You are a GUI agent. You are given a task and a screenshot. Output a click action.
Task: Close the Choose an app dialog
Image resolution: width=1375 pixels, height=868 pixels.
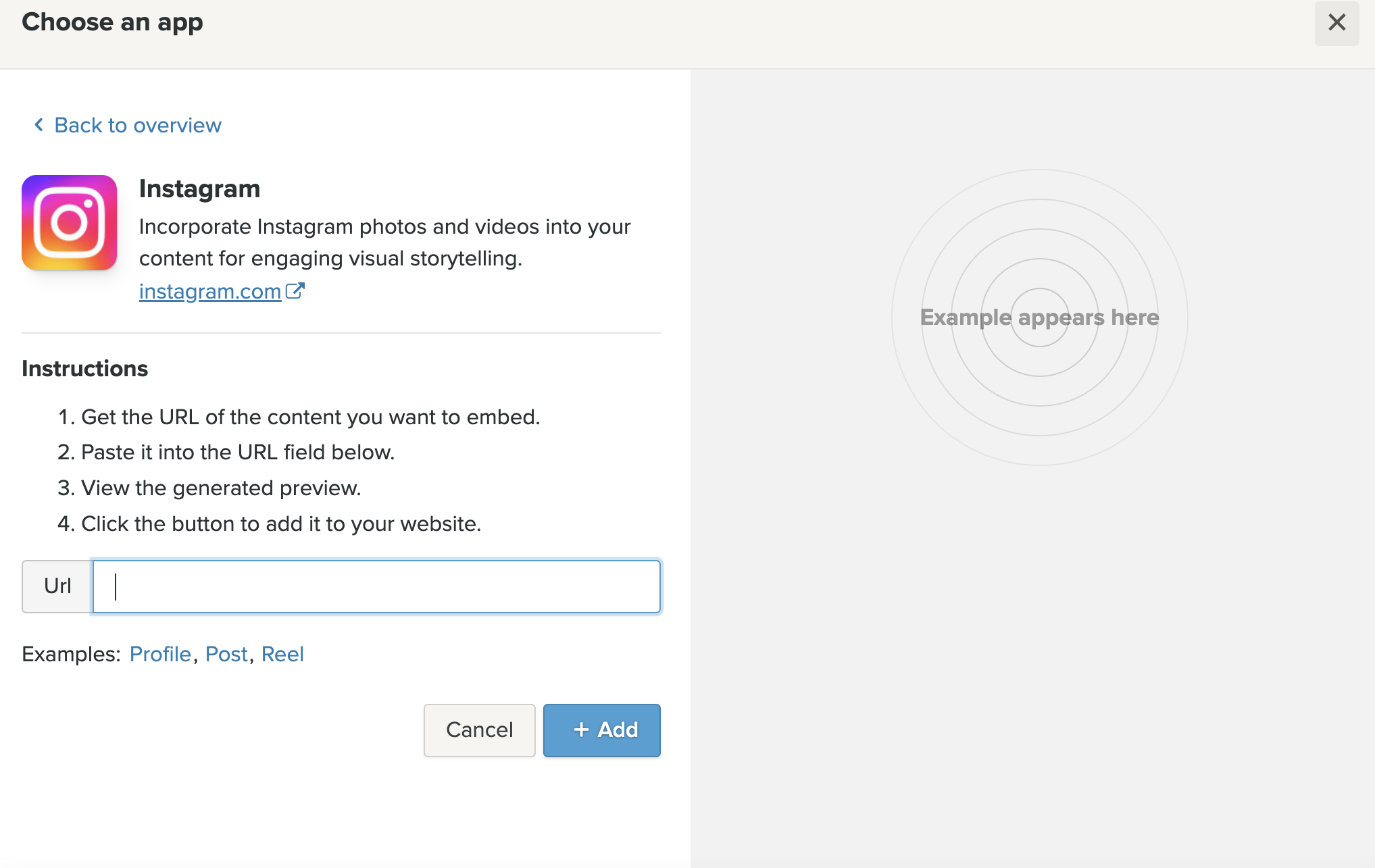[1336, 23]
